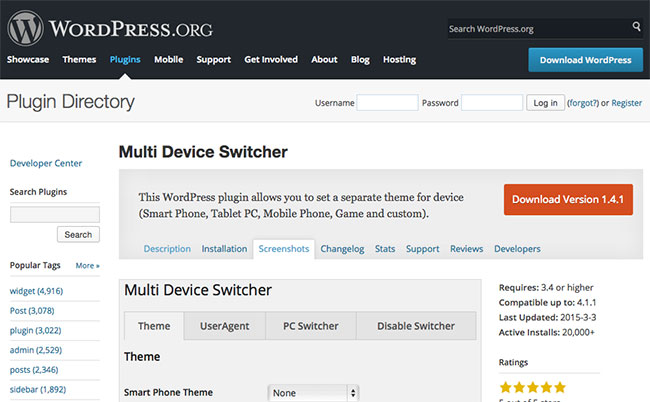This screenshot has height=402, width=650.
Task: Switch to the Installation tab
Action: pyautogui.click(x=224, y=249)
